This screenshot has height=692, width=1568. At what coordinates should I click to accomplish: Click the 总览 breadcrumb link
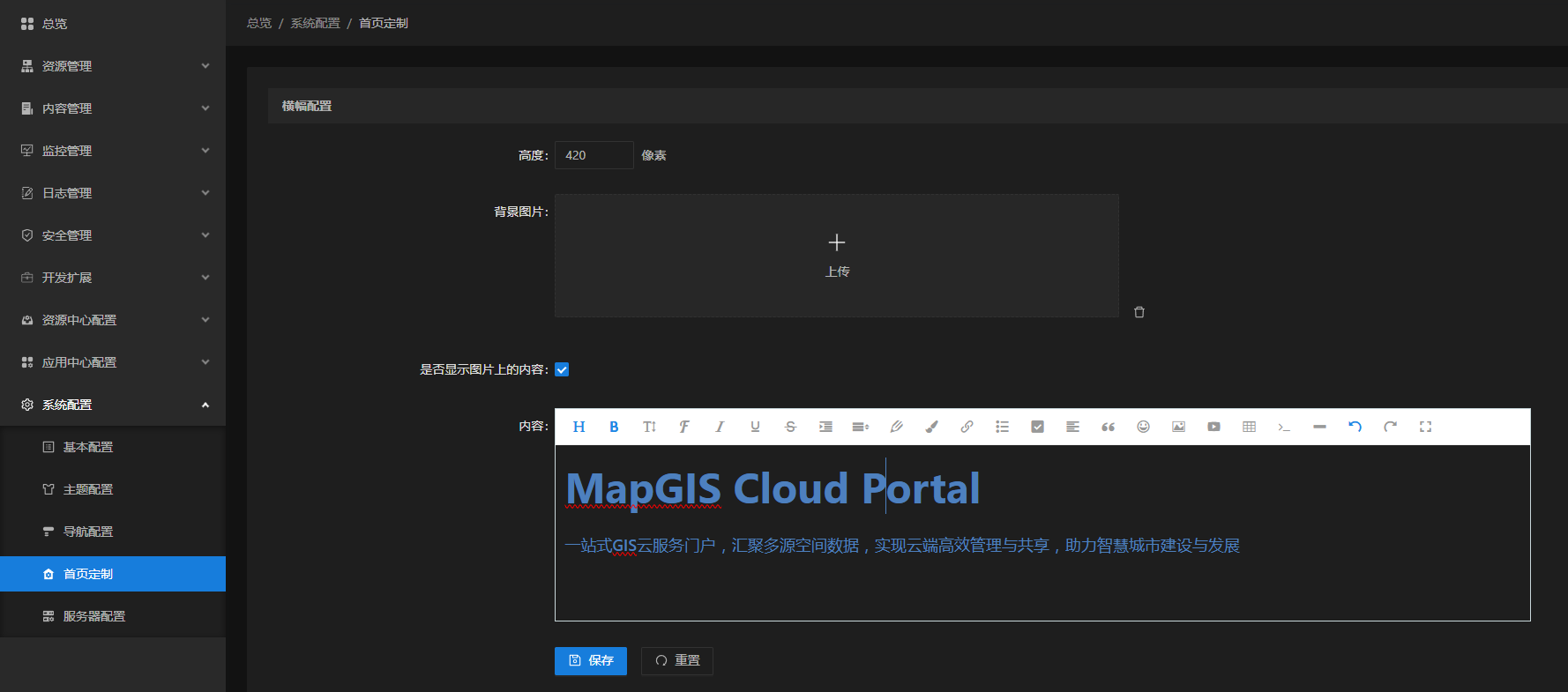259,23
